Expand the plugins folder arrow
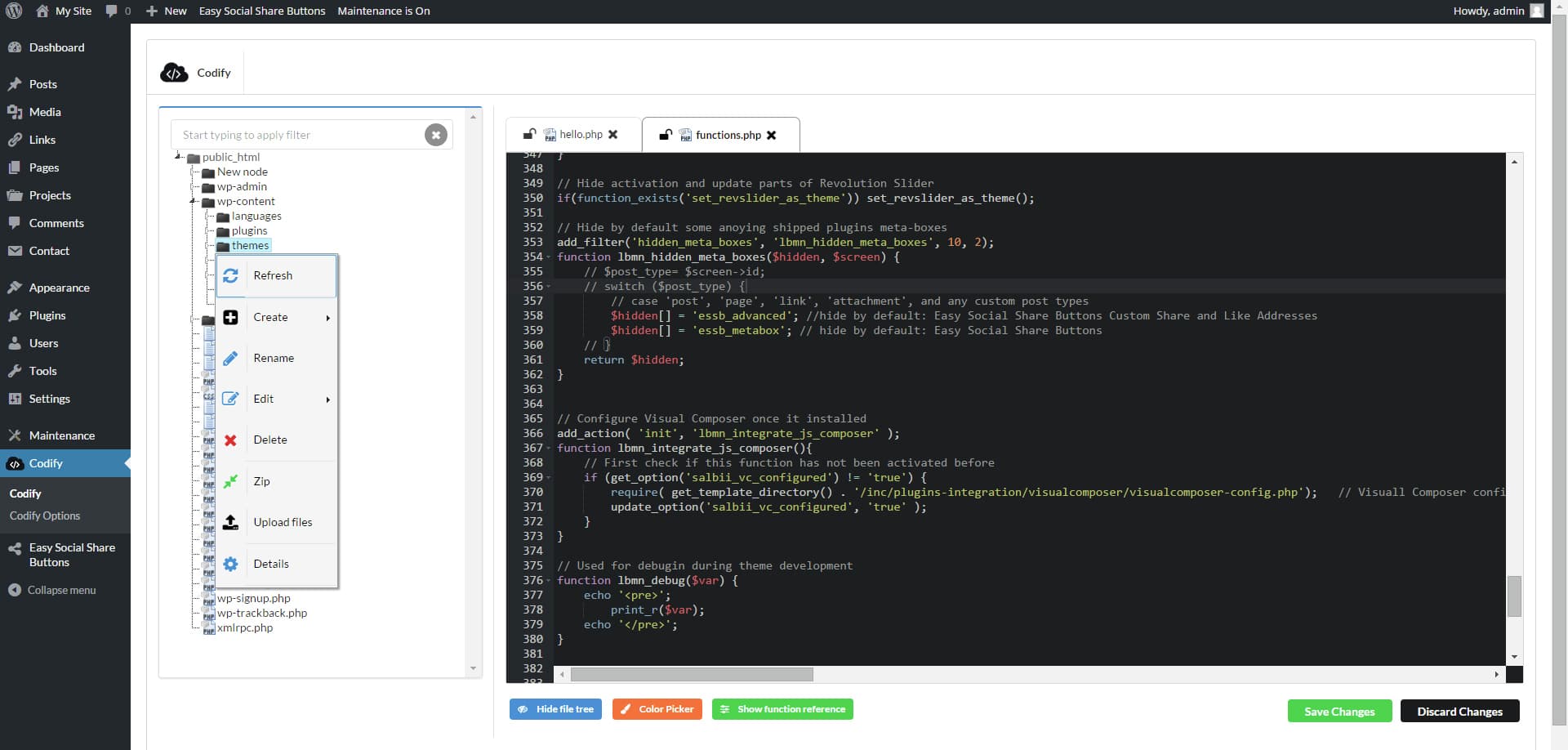Screen dimensions: 1568x750 point(209,230)
